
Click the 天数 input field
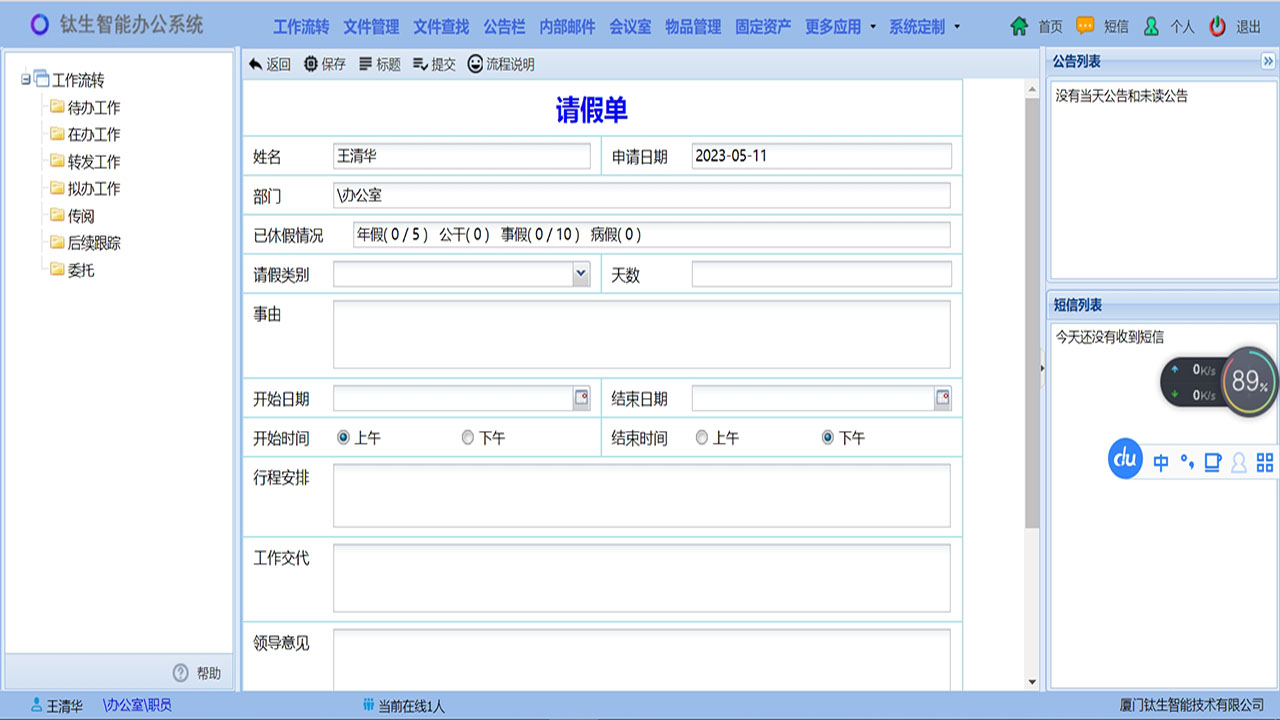pyautogui.click(x=822, y=274)
